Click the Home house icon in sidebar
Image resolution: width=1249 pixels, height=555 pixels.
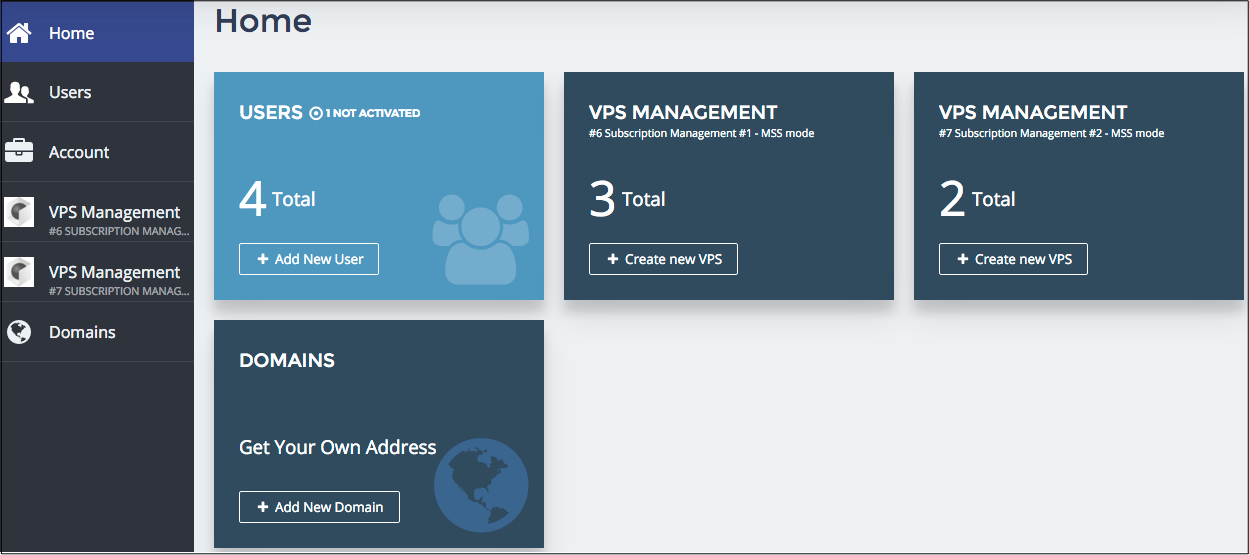pos(19,33)
